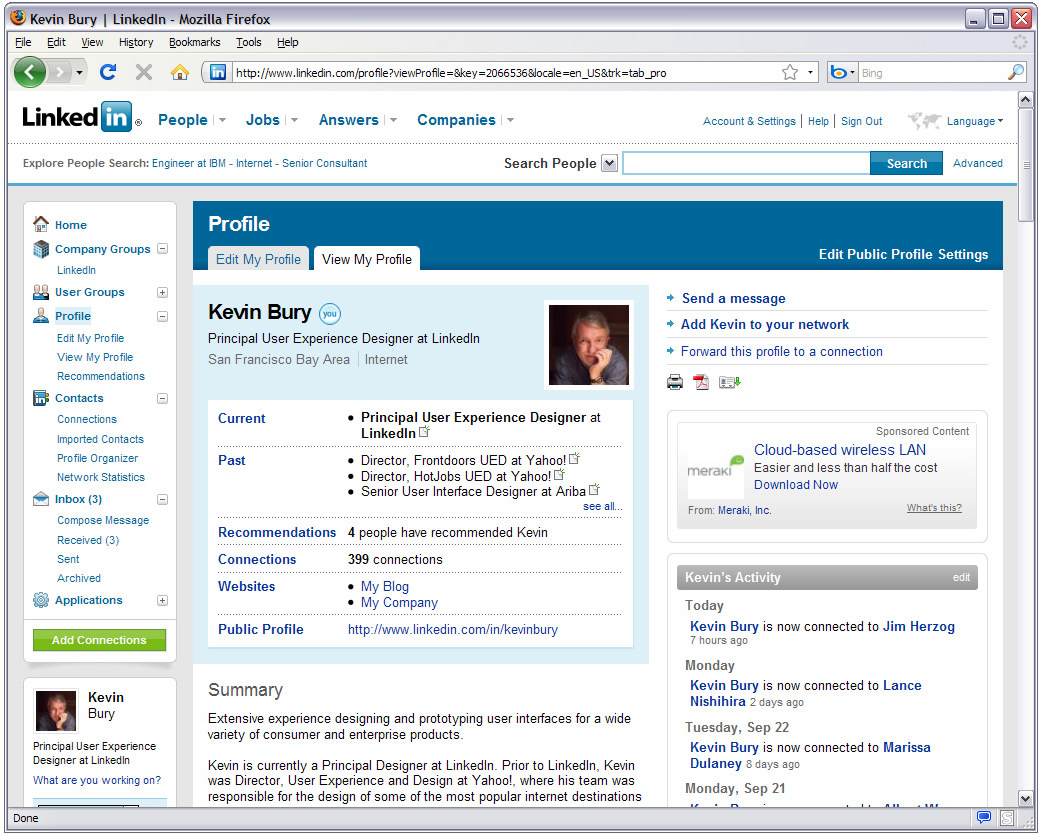Viewport: 1042px width, 837px height.
Task: Open the Edit menu
Action: tap(56, 42)
